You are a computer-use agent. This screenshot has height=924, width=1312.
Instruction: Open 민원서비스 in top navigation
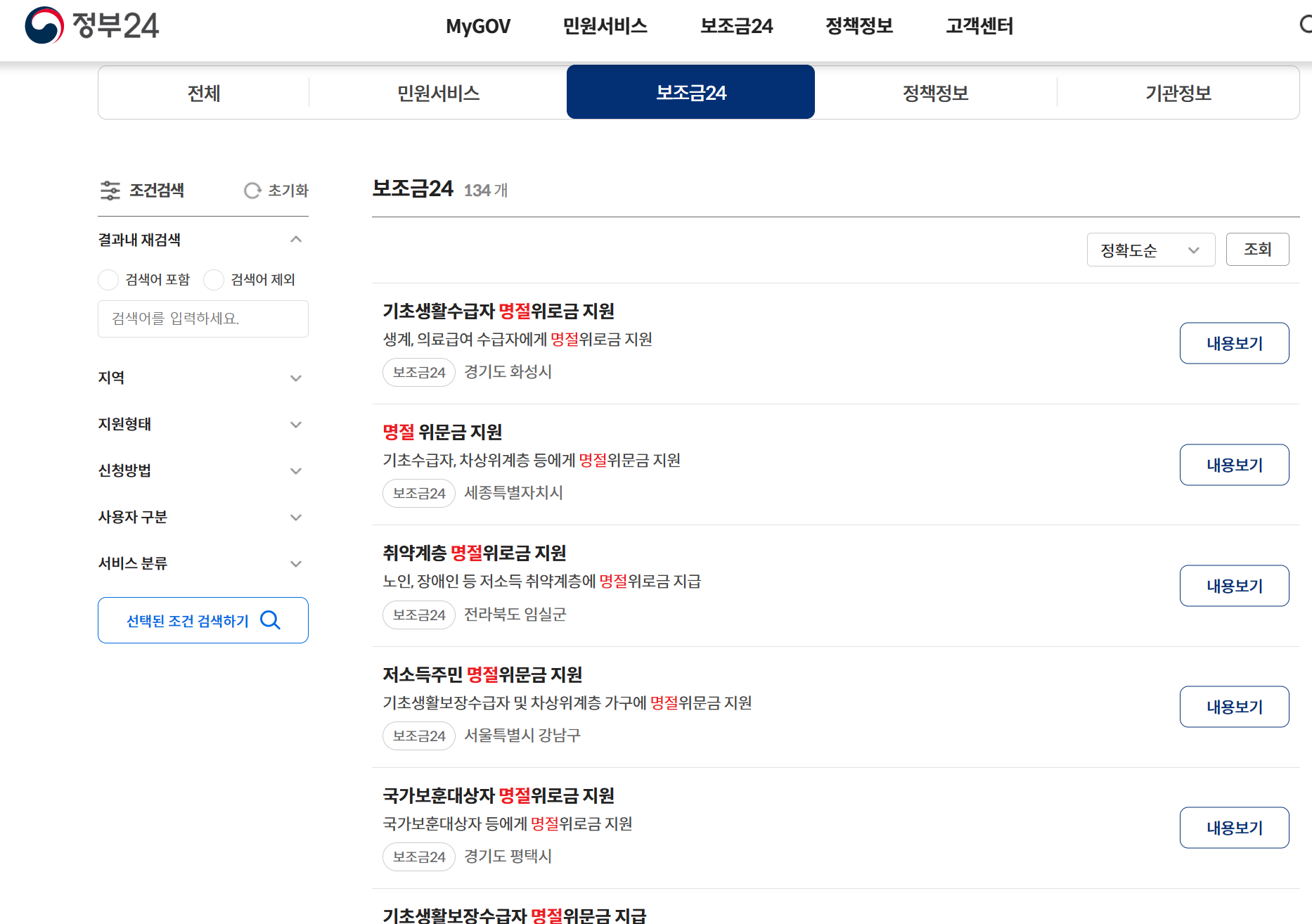[605, 26]
